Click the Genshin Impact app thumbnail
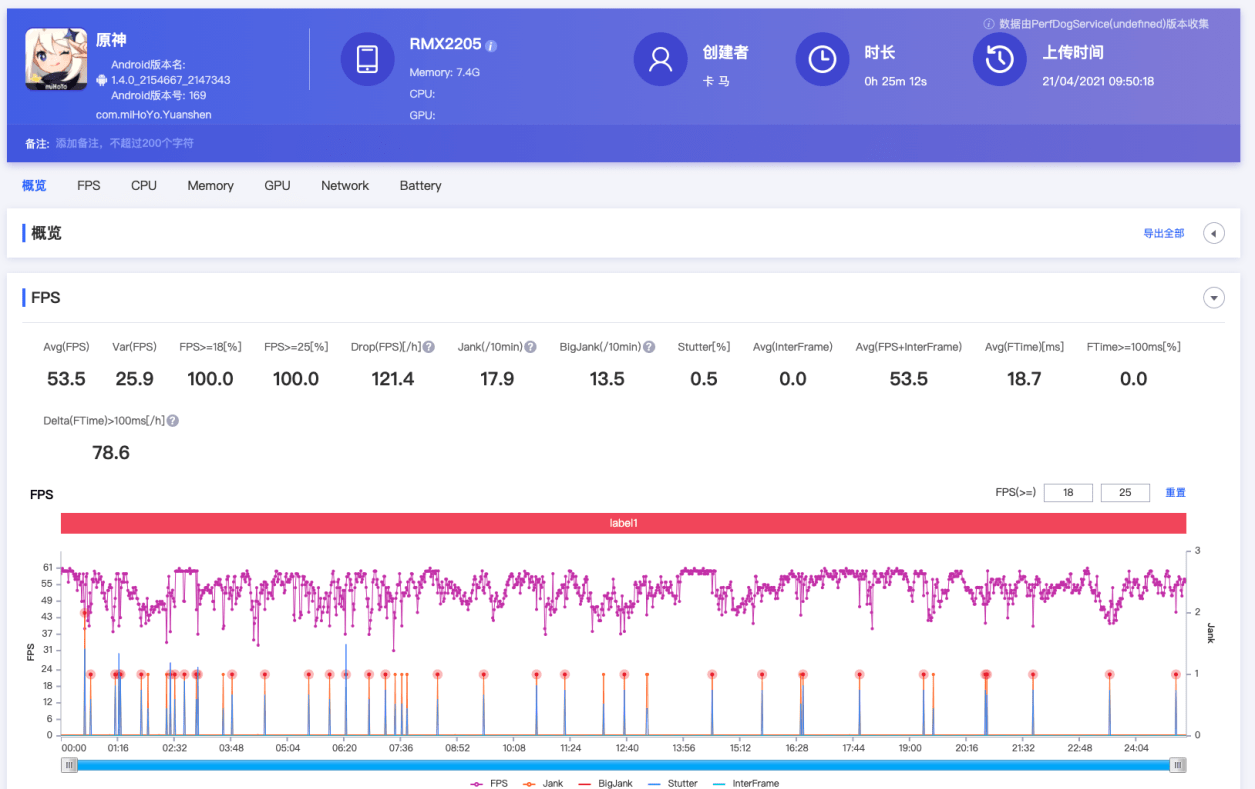 coord(56,57)
